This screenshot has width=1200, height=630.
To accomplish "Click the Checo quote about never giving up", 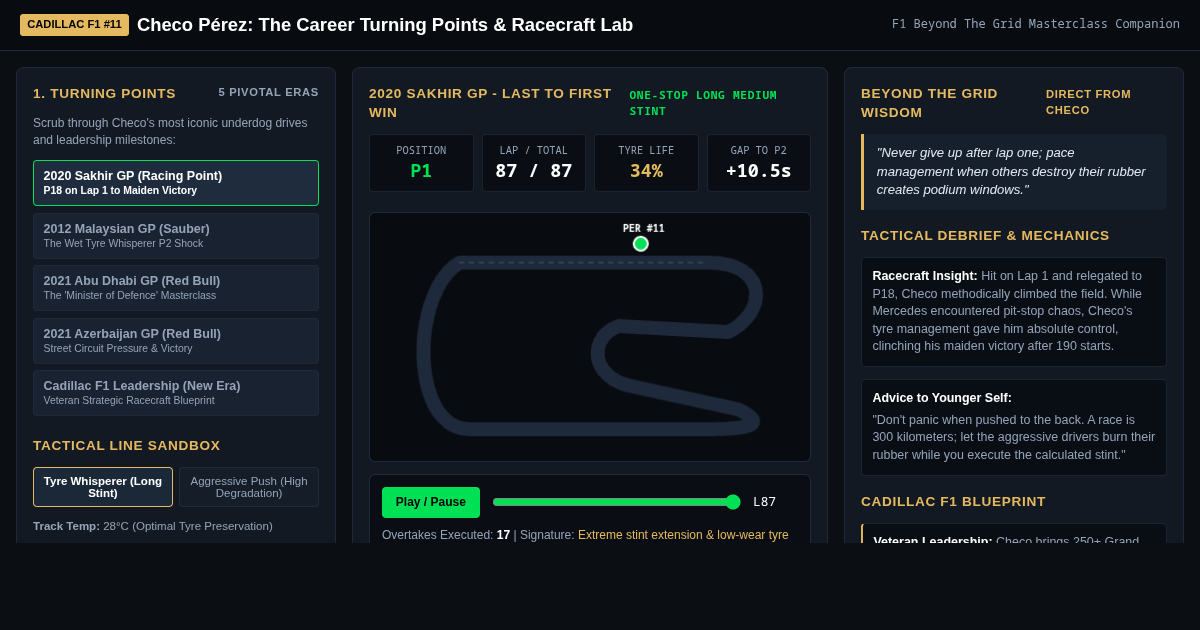I will pyautogui.click(x=1014, y=172).
